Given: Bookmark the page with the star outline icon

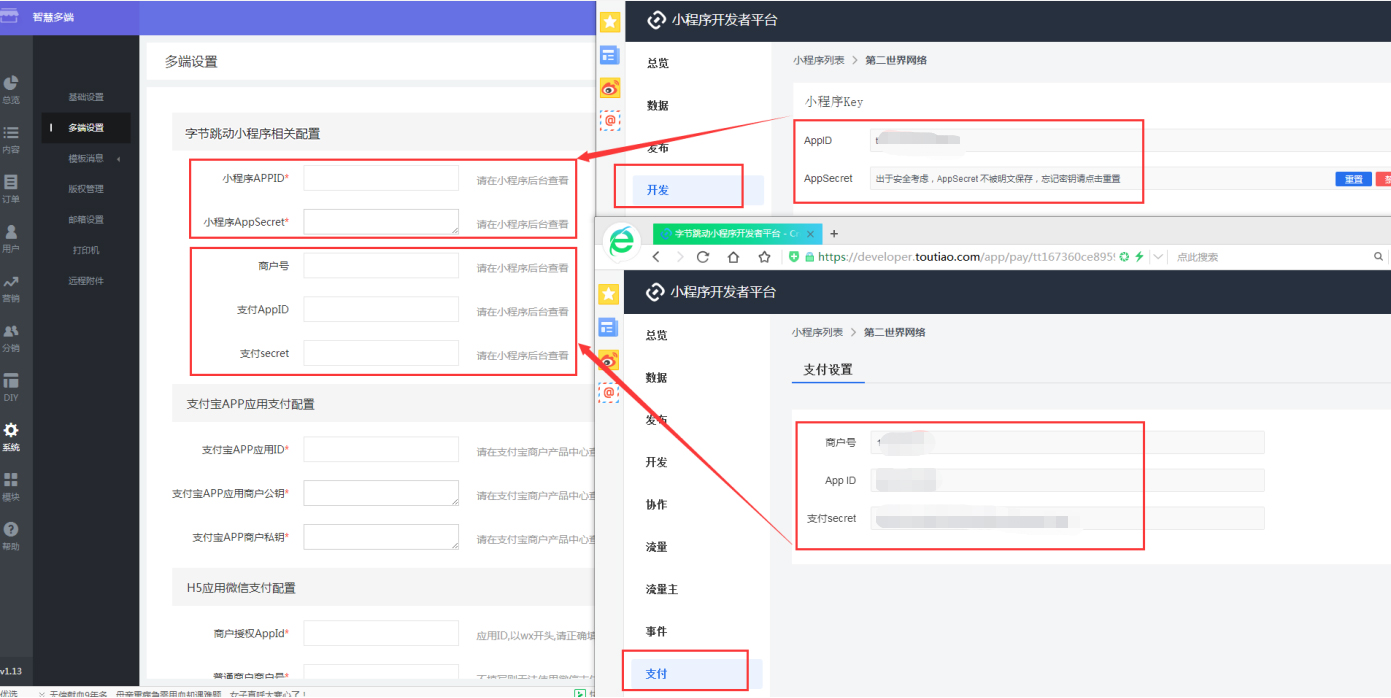Looking at the screenshot, I should point(765,257).
